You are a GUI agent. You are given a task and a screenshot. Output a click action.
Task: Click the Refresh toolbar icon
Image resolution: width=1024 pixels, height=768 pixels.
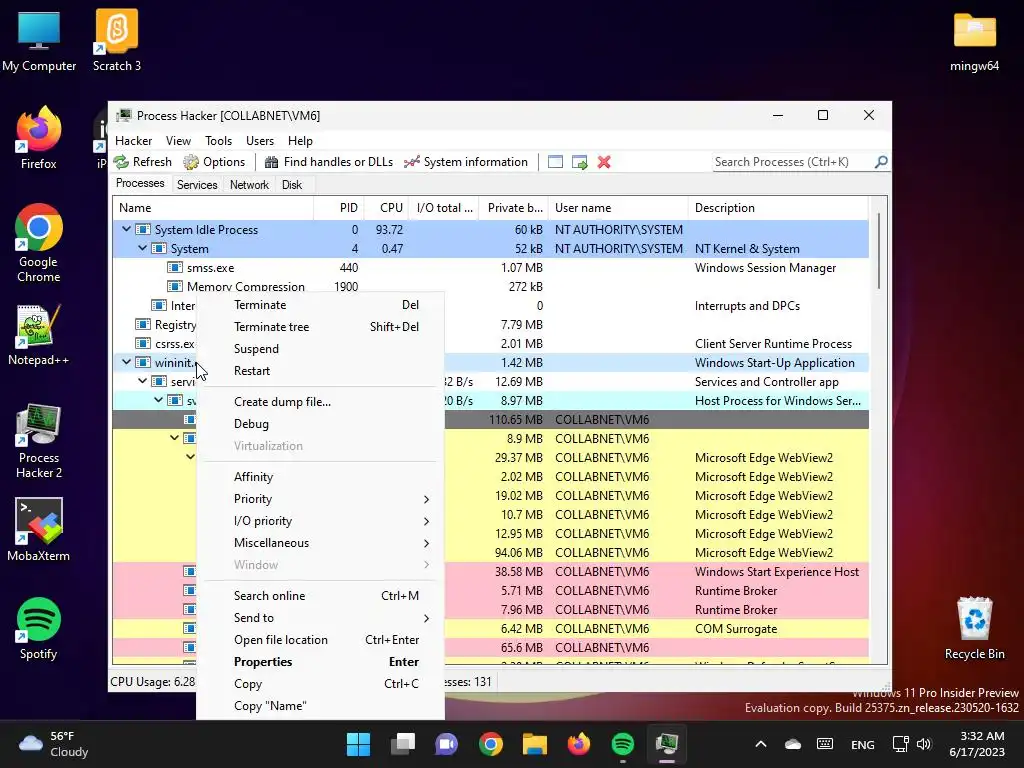121,162
